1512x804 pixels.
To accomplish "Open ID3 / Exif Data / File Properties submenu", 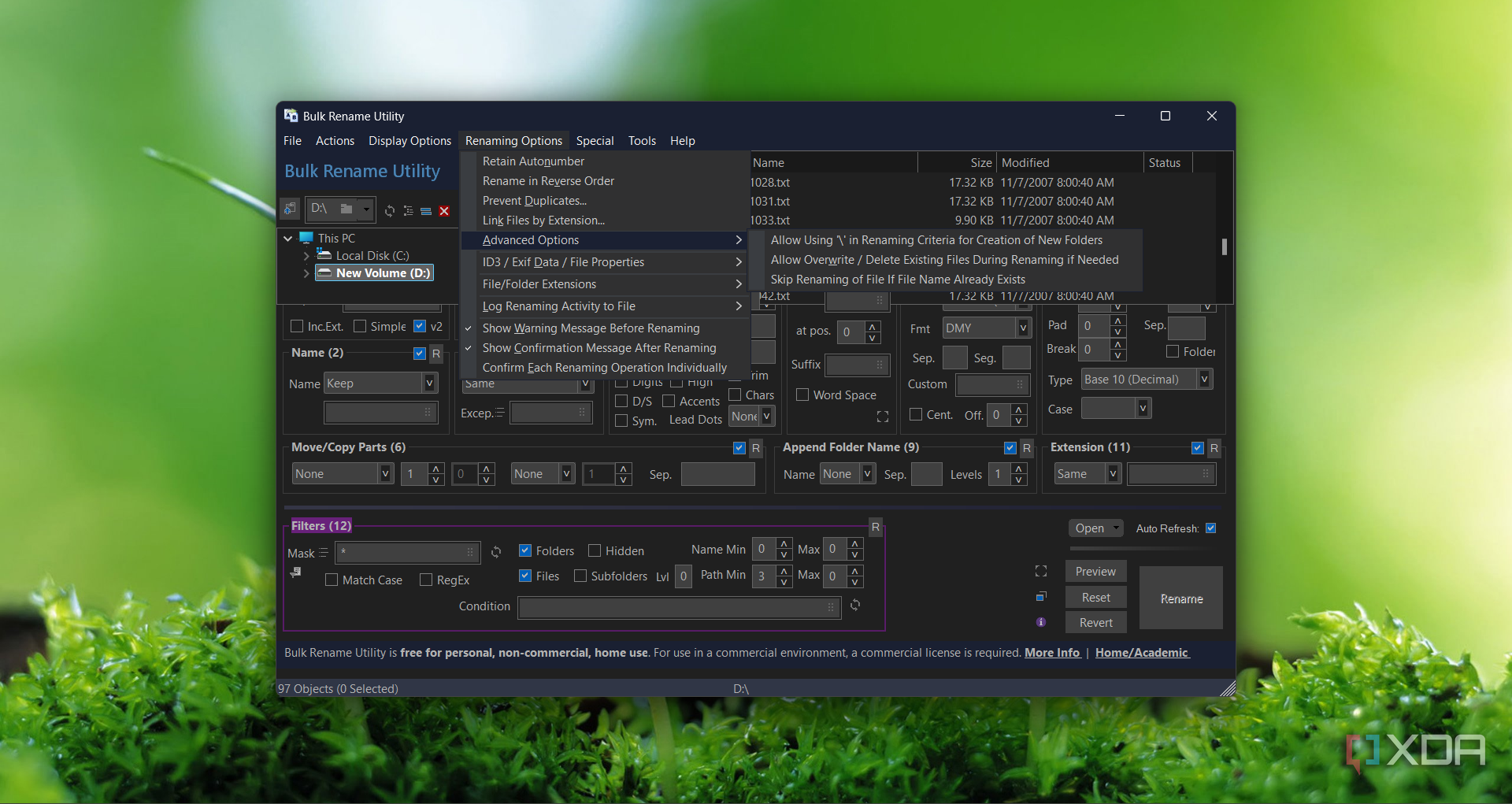I will pyautogui.click(x=605, y=262).
